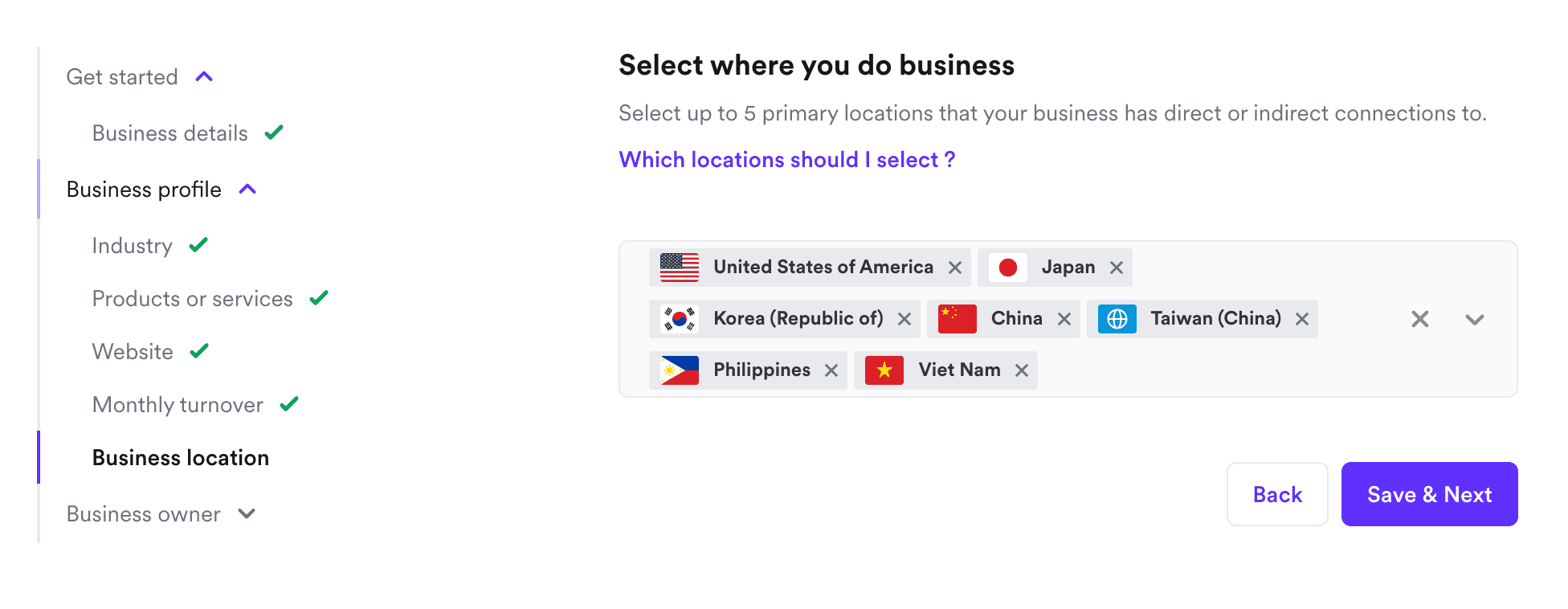The height and width of the screenshot is (609, 1568).
Task: Remove United States of America location tag
Action: (954, 268)
